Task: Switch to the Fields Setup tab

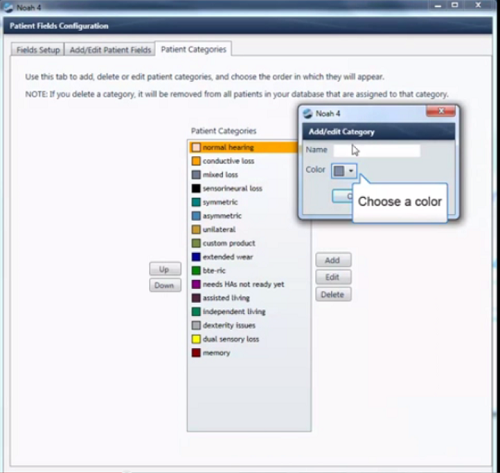Action: [38, 50]
